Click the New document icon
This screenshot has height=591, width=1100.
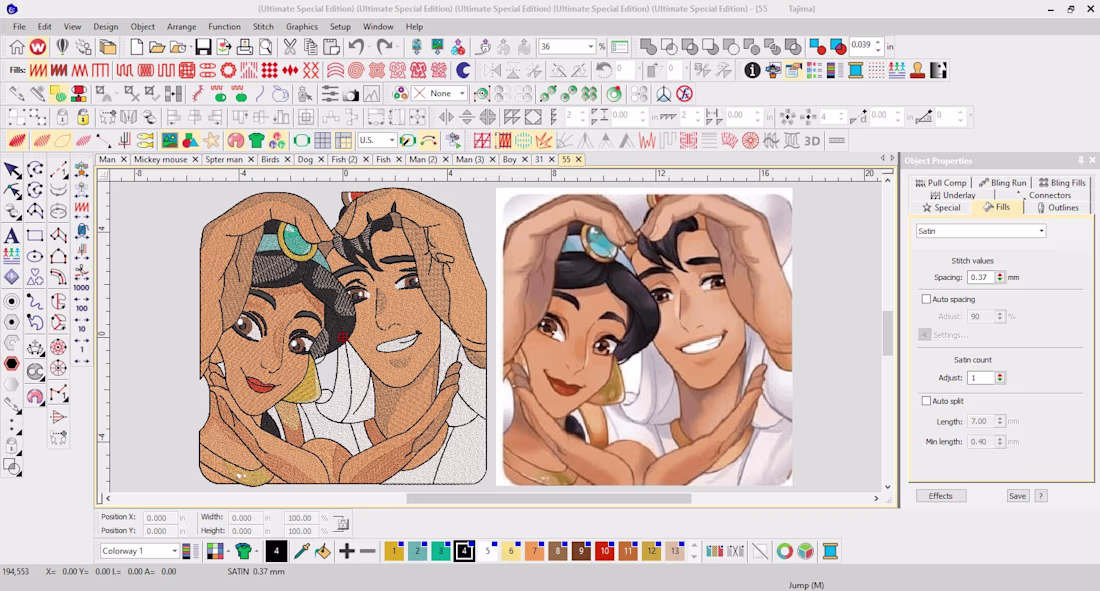pyautogui.click(x=136, y=47)
